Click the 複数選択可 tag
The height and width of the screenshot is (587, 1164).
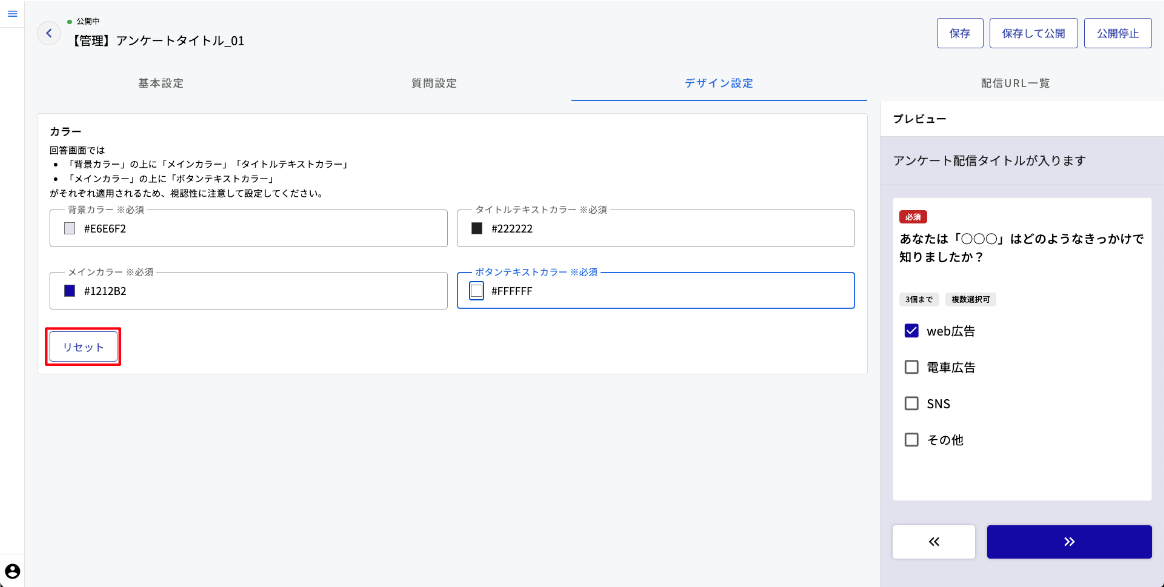(x=971, y=300)
